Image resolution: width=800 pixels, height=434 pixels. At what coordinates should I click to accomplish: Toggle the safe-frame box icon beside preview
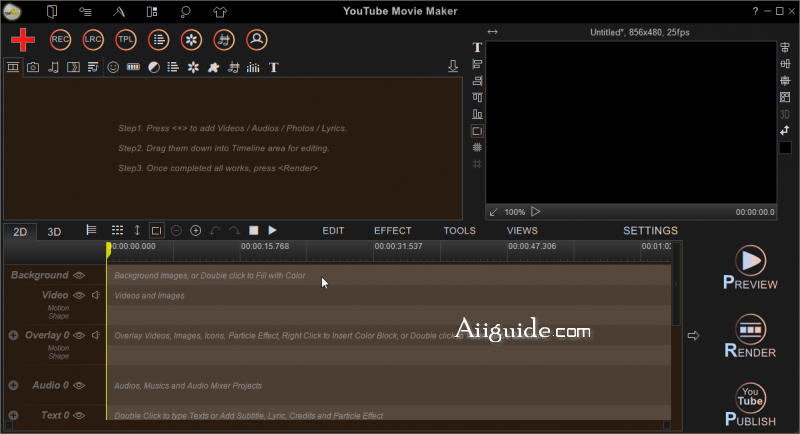(x=477, y=131)
